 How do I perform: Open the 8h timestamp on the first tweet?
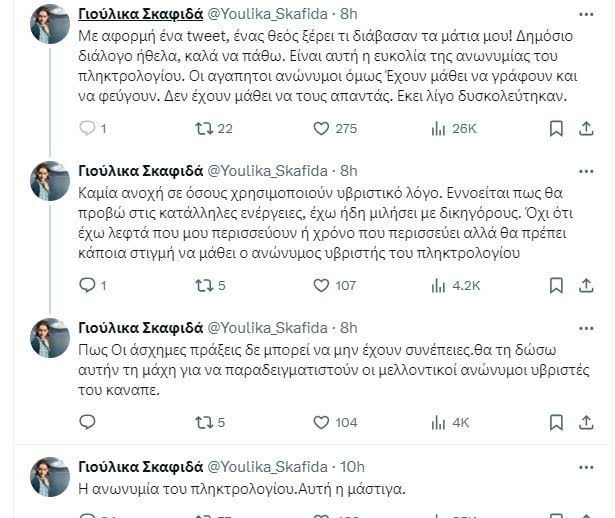click(349, 13)
